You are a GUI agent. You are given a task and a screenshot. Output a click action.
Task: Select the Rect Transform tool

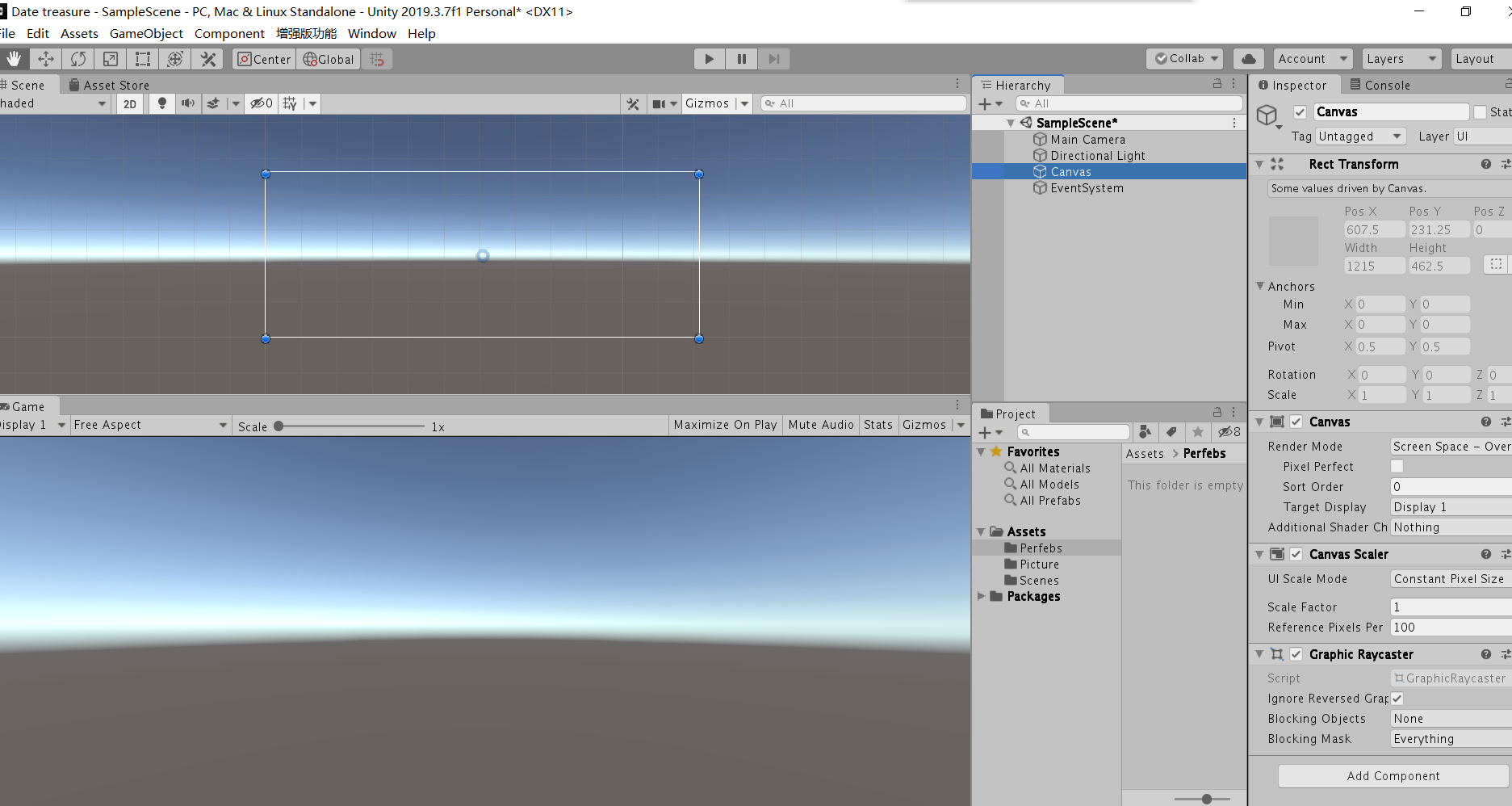tap(143, 59)
